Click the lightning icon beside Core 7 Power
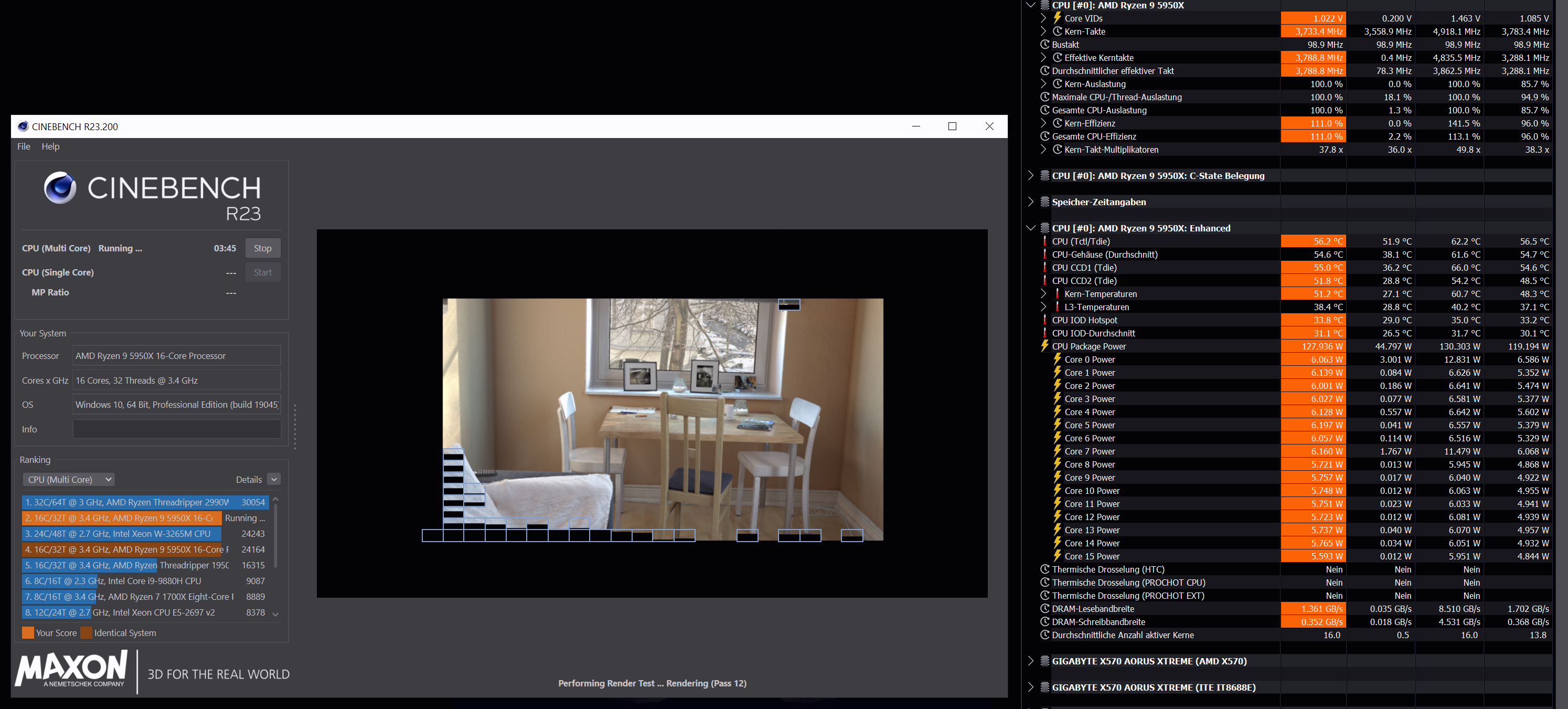1568x709 pixels. (x=1057, y=451)
